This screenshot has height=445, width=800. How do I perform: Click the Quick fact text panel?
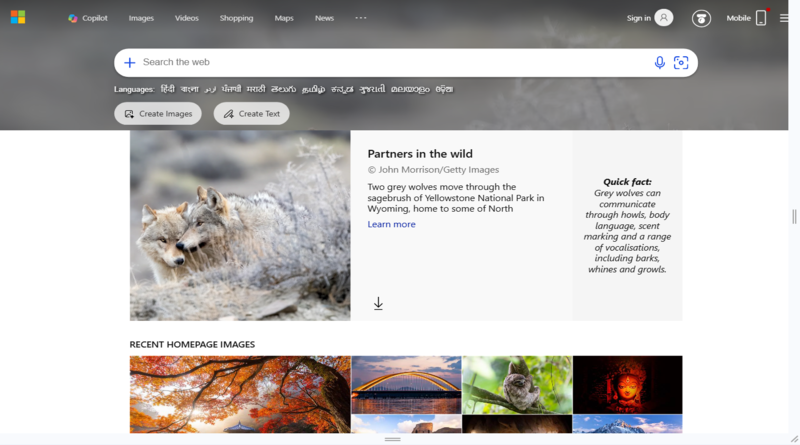pos(627,226)
